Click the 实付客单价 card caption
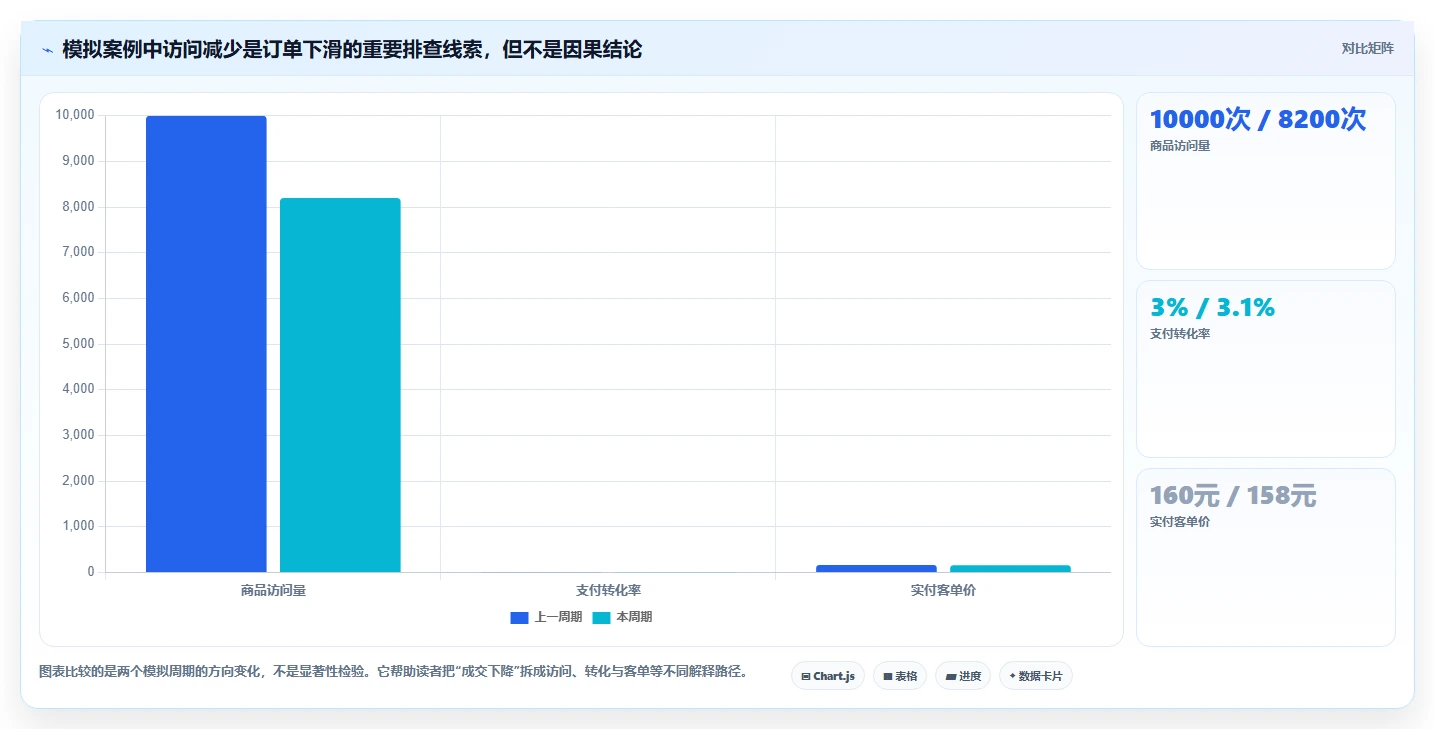This screenshot has height=729, width=1435. click(x=1180, y=522)
